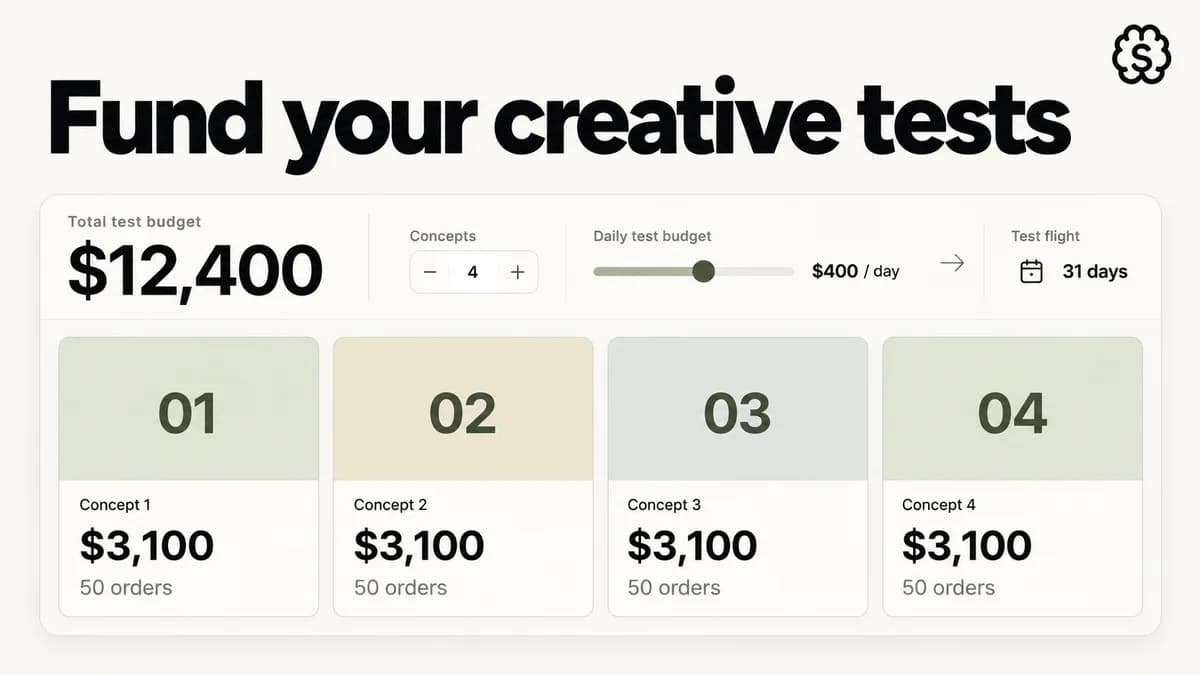This screenshot has width=1200, height=675.
Task: Click the Fund your creative tests headline
Action: pos(559,120)
